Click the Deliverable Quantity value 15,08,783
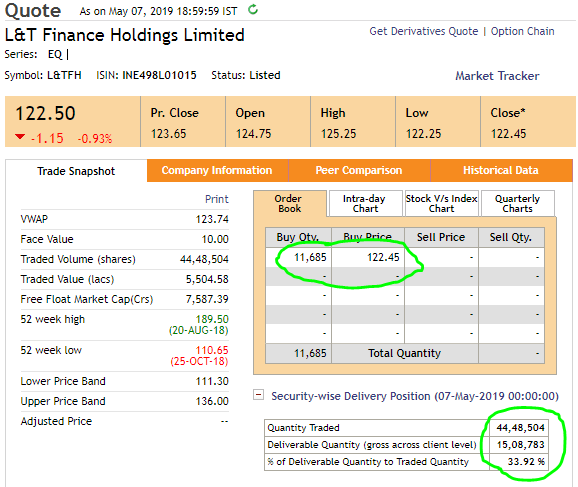Viewport: 578px width, 487px height. click(x=520, y=445)
